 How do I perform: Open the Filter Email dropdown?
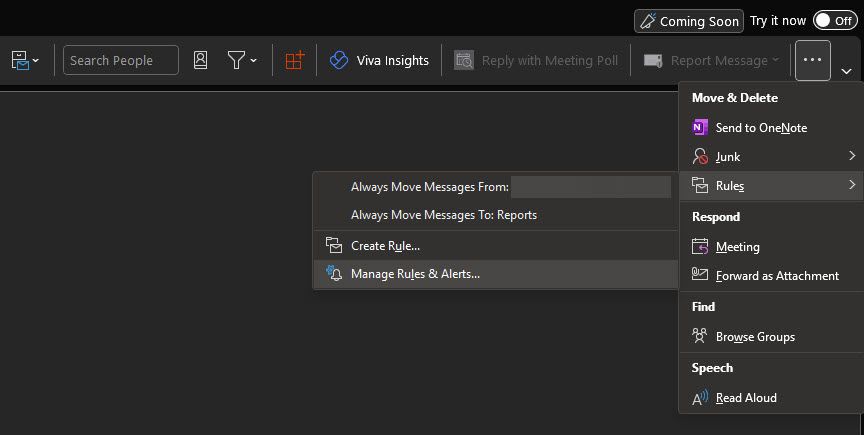(x=241, y=61)
